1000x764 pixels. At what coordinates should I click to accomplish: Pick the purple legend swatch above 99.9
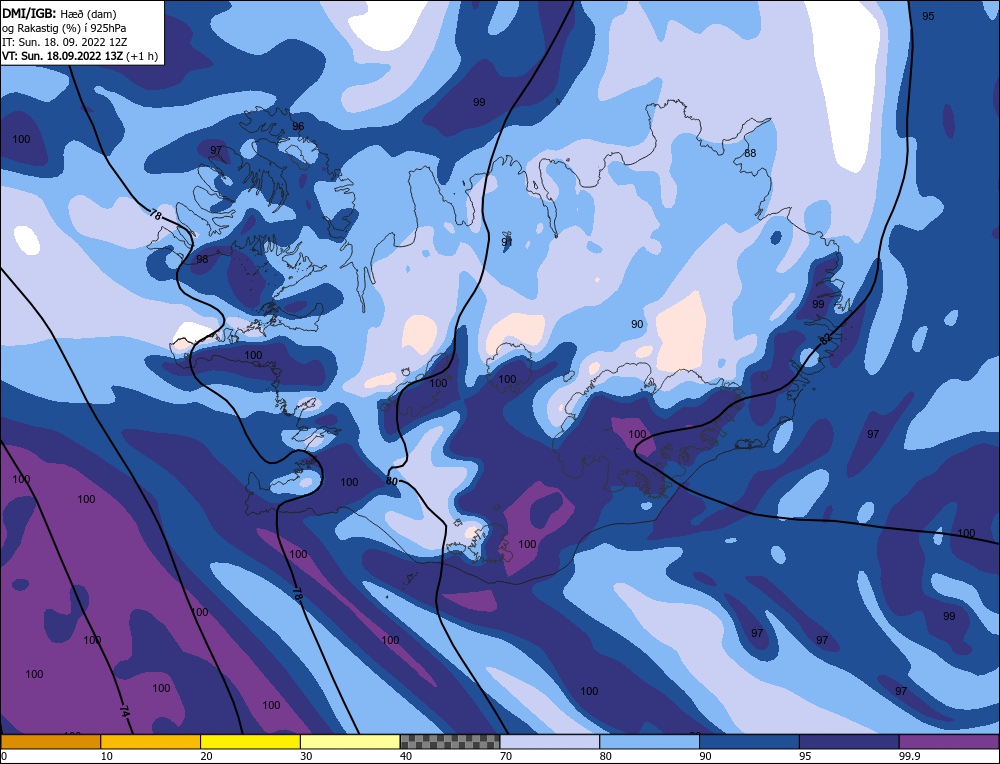pos(949,742)
